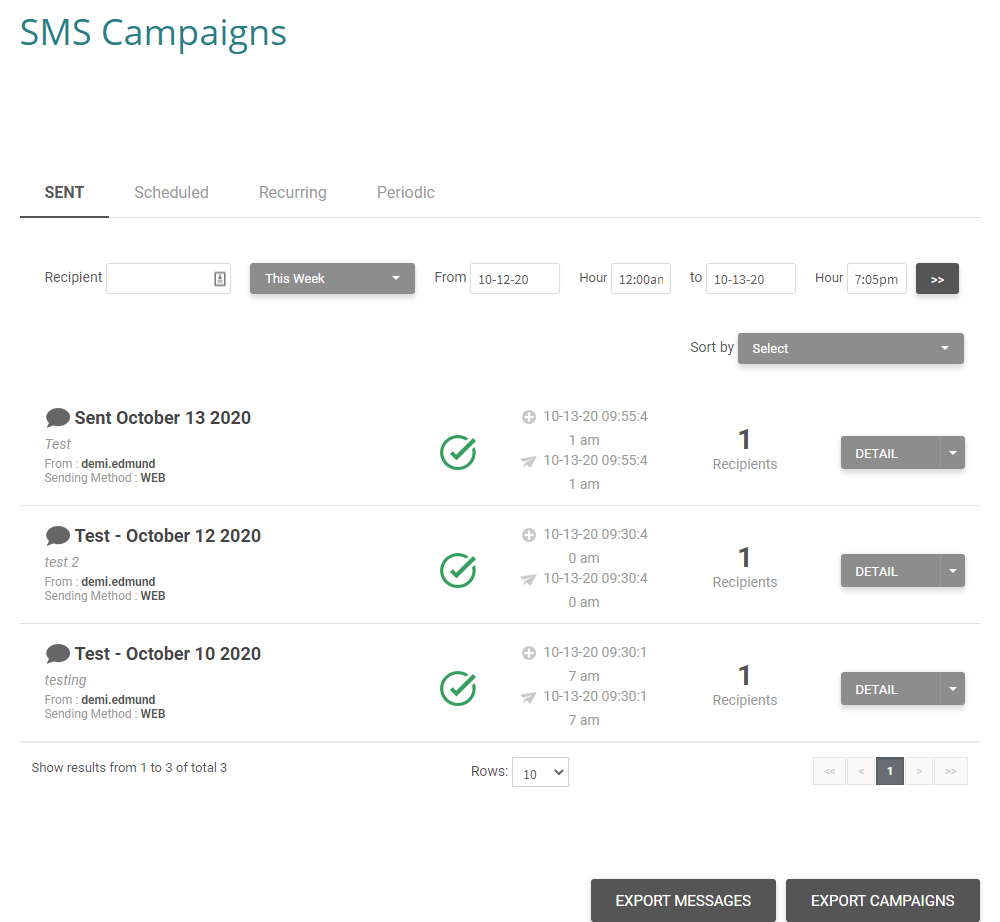Click the to date field 10-13-20
Viewport: 1000px width, 922px height.
(751, 279)
